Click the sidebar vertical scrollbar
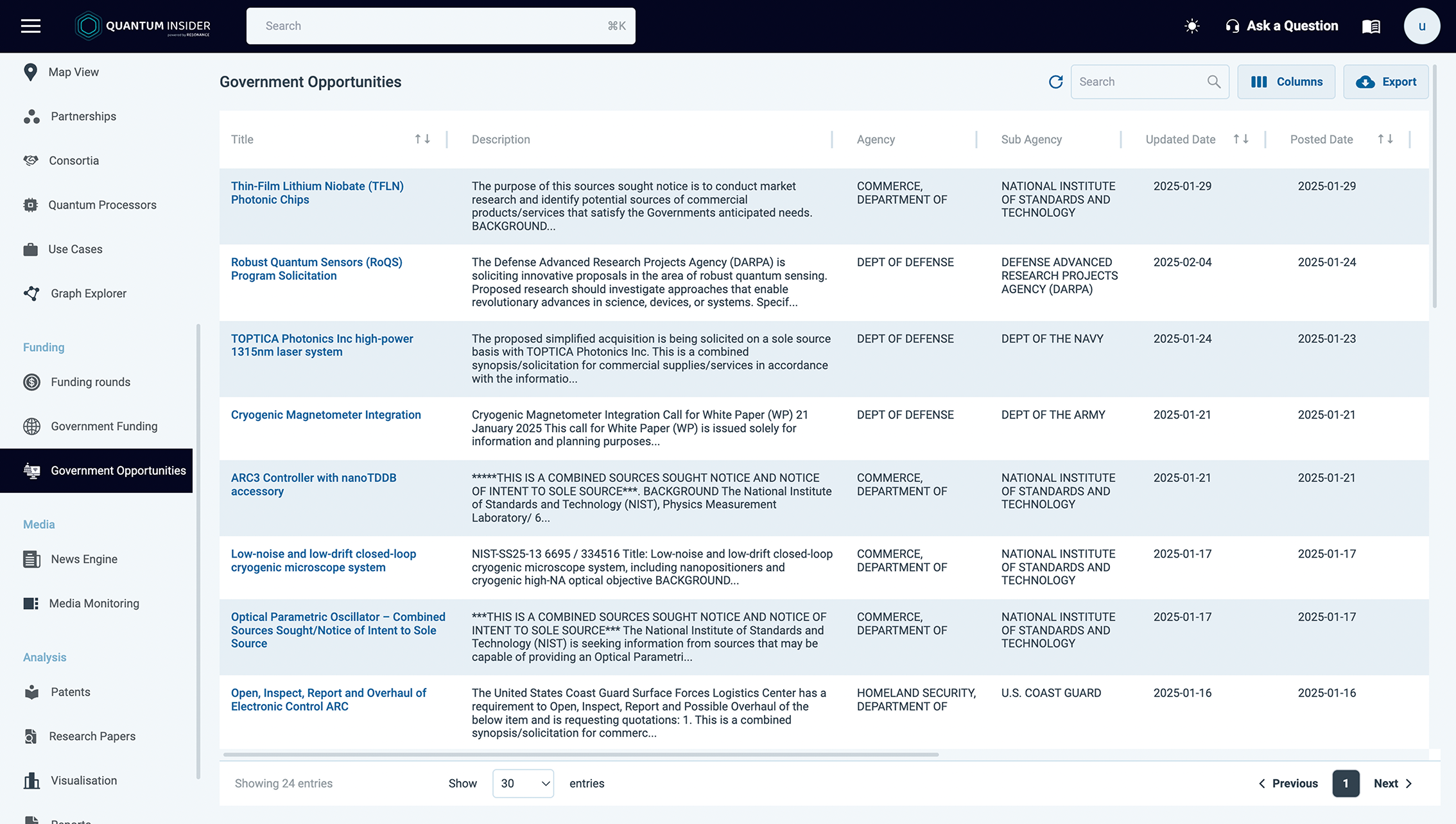Image resolution: width=1456 pixels, height=824 pixels. (198, 552)
